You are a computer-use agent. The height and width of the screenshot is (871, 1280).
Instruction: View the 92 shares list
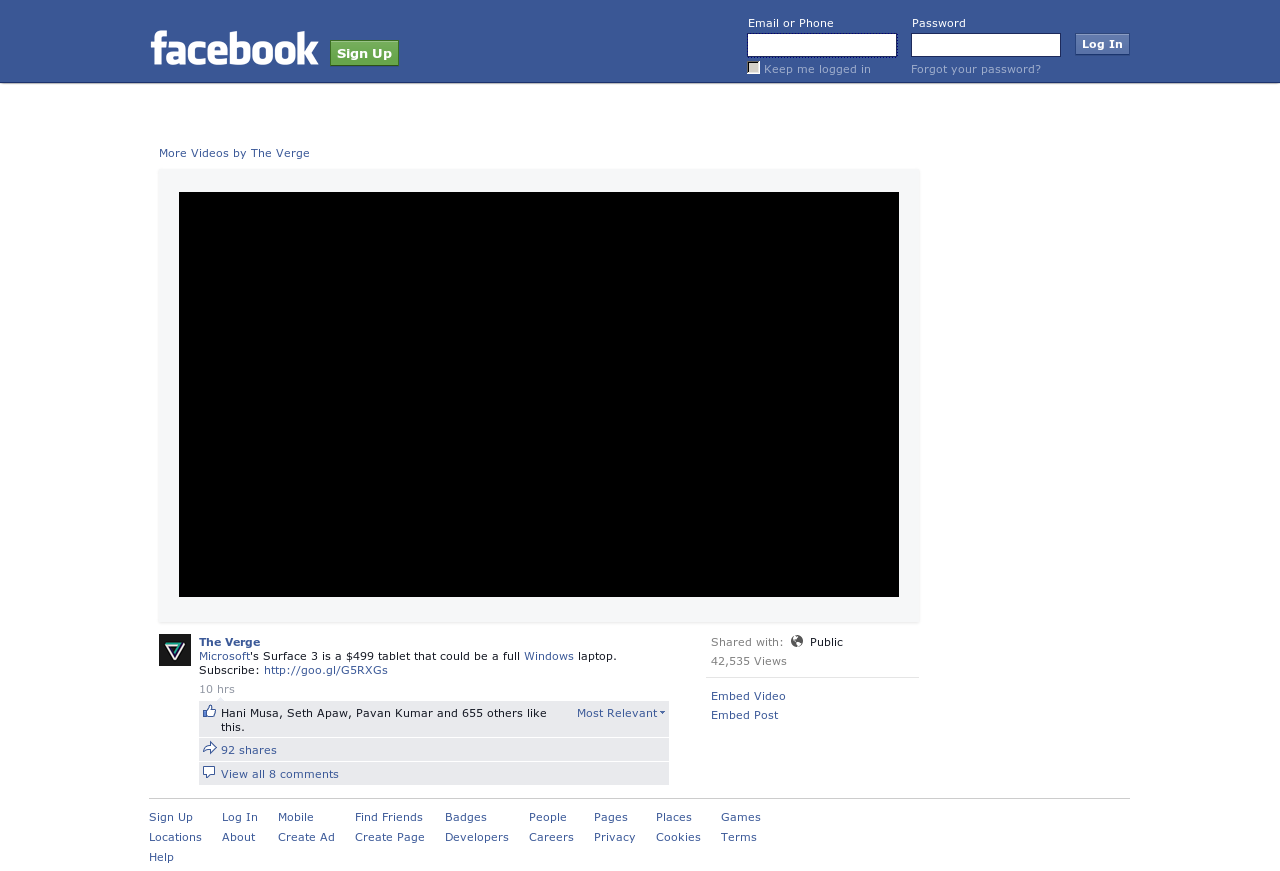[249, 750]
